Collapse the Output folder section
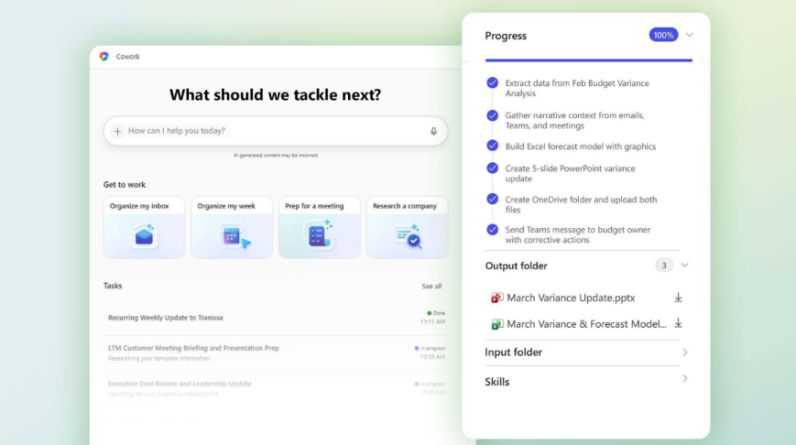The height and width of the screenshot is (445, 796). [685, 265]
